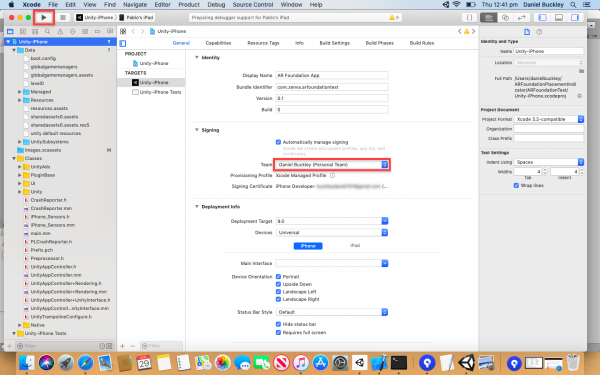Switch to the Build Settings tab
The image size is (600, 375).
(334, 43)
